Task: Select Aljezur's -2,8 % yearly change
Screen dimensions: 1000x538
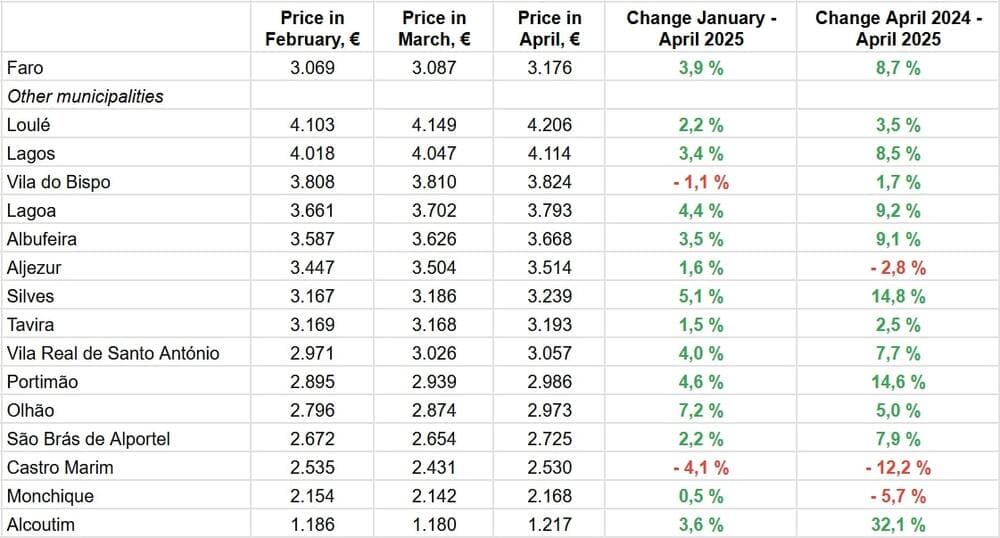Action: coord(898,268)
